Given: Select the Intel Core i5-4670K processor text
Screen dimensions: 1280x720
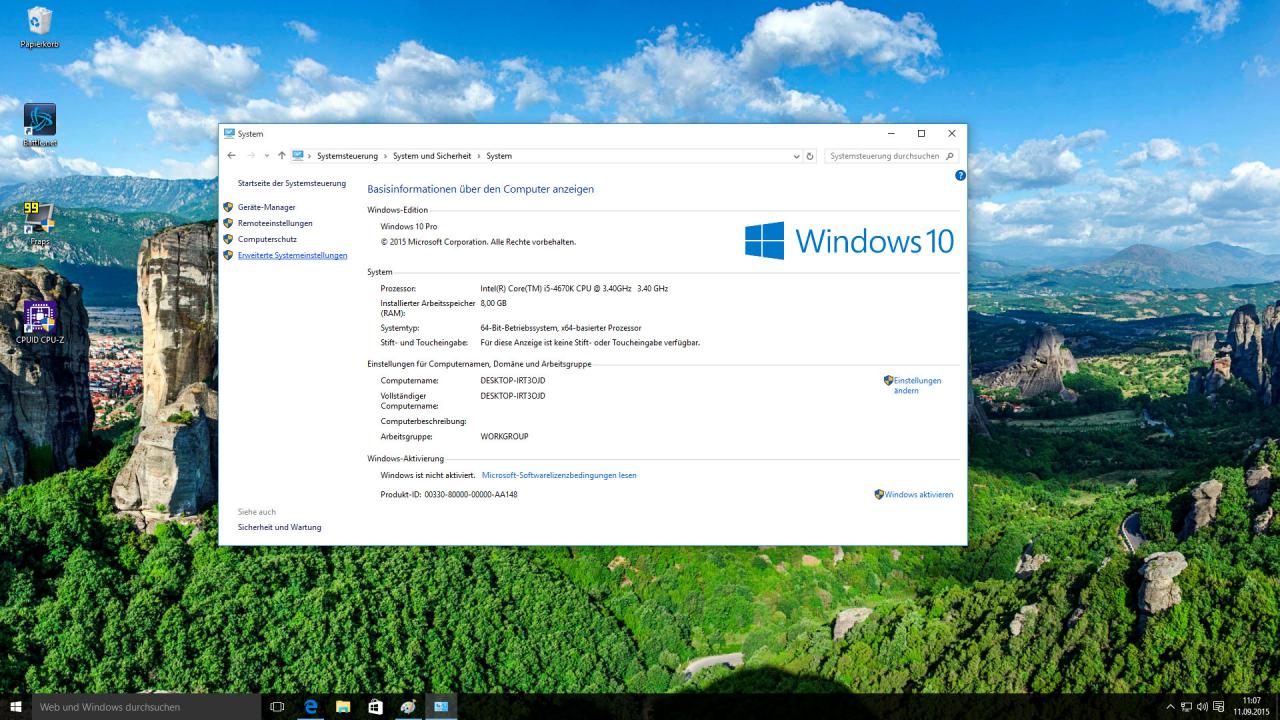Looking at the screenshot, I should (x=574, y=288).
